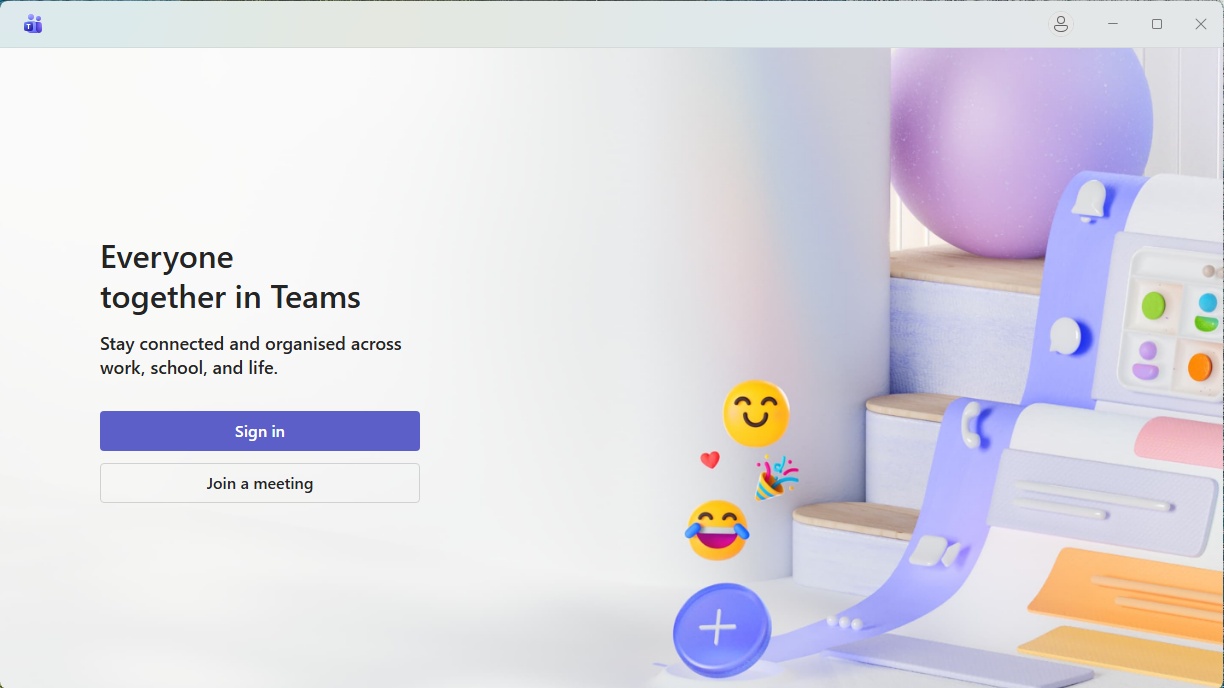Click the laughing tears emoji

717,530
